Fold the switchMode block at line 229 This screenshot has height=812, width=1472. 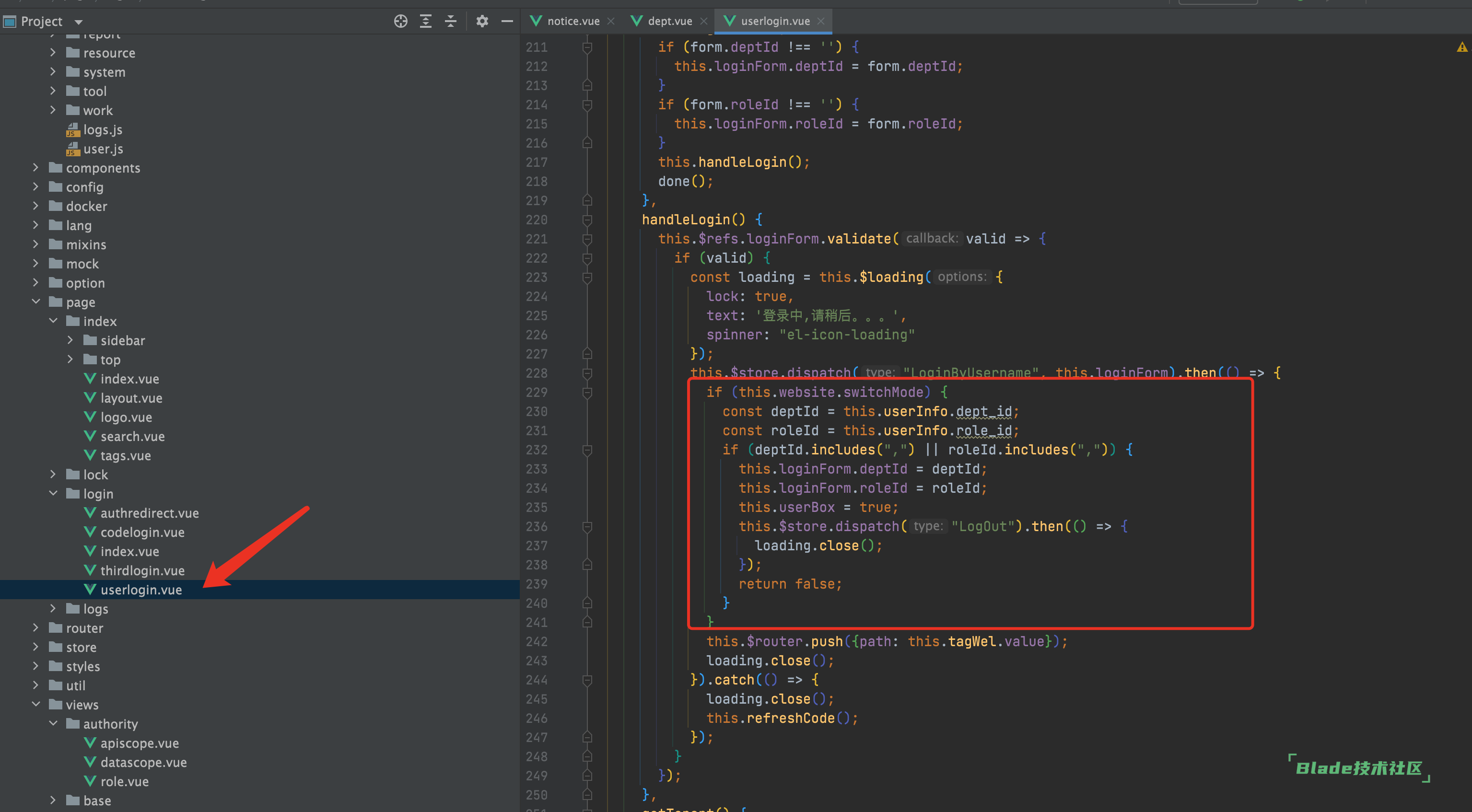pos(587,393)
